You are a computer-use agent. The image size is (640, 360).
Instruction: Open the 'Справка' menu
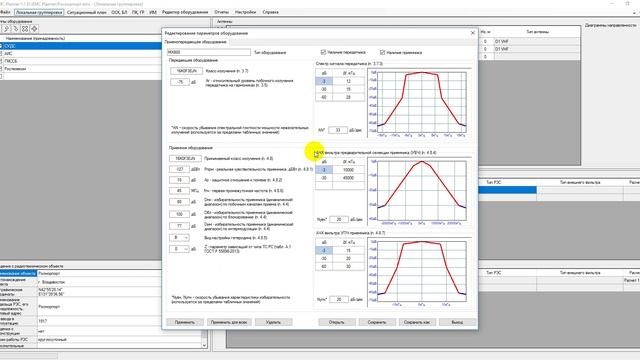(x=270, y=12)
